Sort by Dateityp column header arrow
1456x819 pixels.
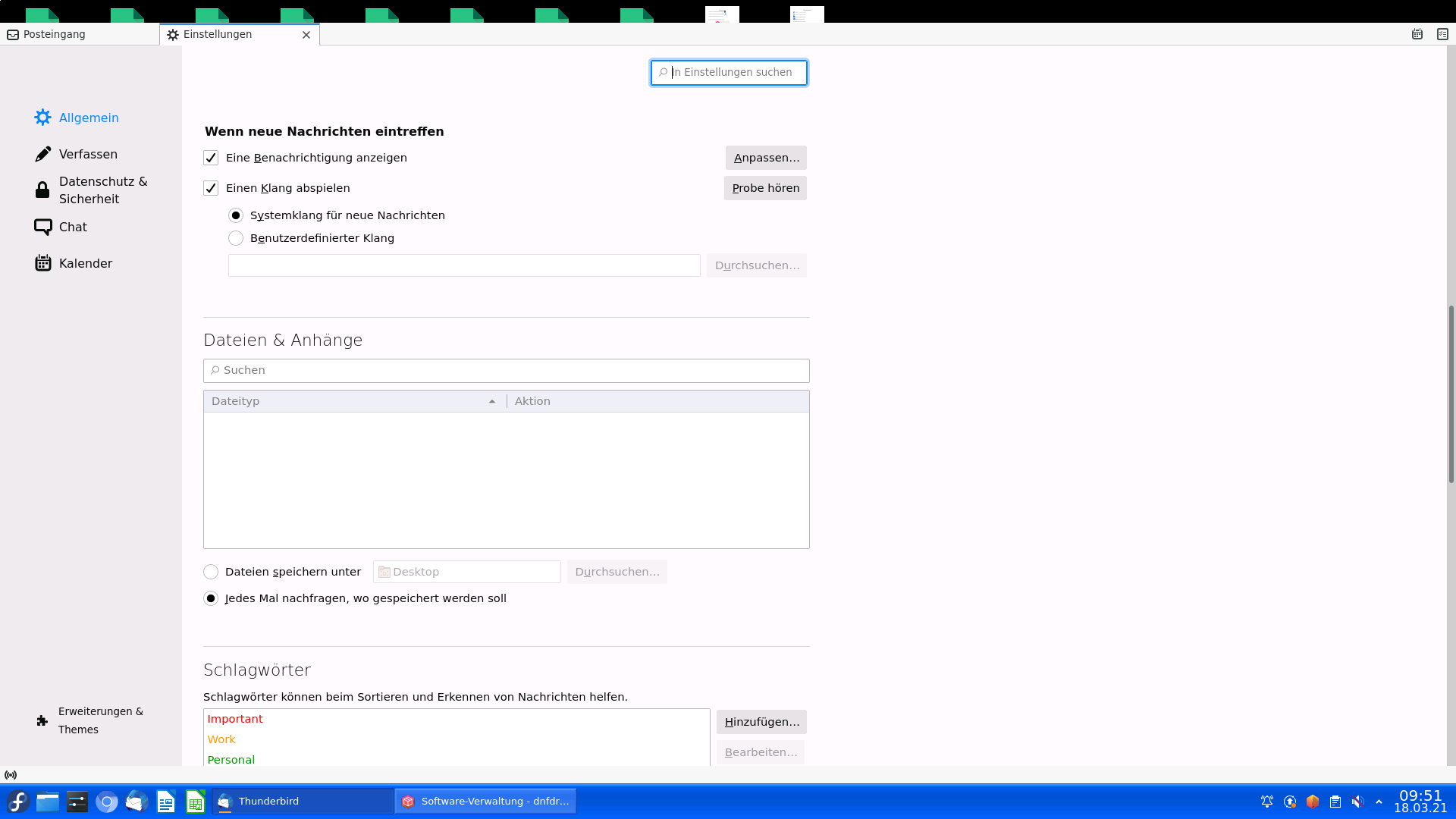(491, 401)
